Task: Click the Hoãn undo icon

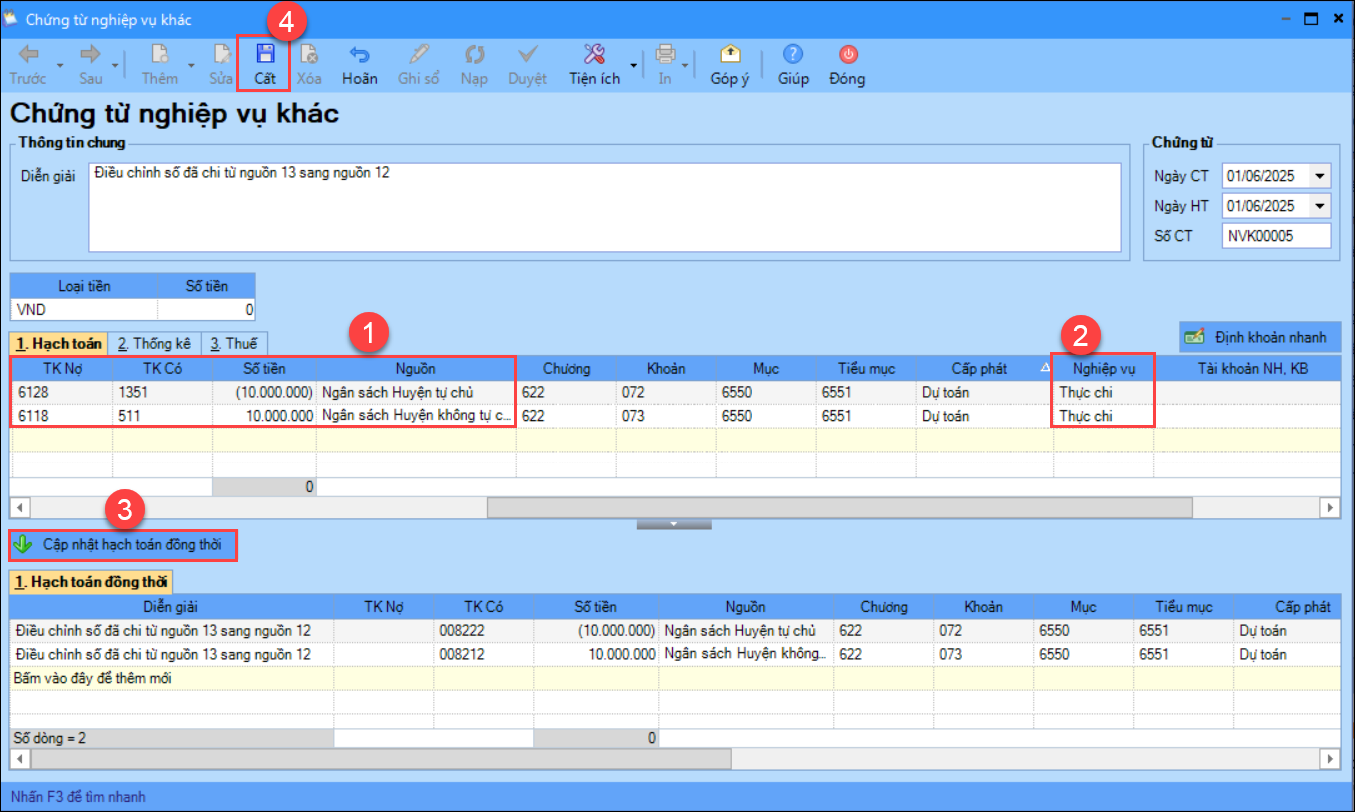Action: pyautogui.click(x=359, y=54)
